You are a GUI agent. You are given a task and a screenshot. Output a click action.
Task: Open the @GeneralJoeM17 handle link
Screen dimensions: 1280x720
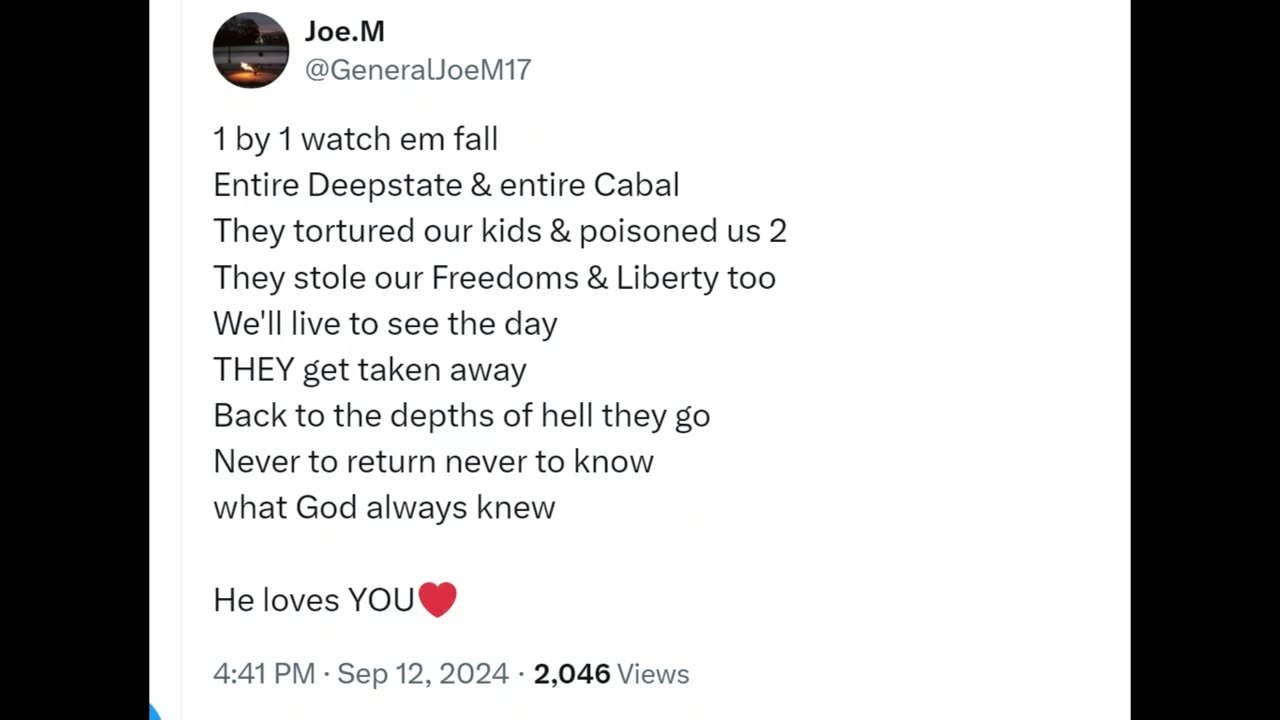[417, 70]
